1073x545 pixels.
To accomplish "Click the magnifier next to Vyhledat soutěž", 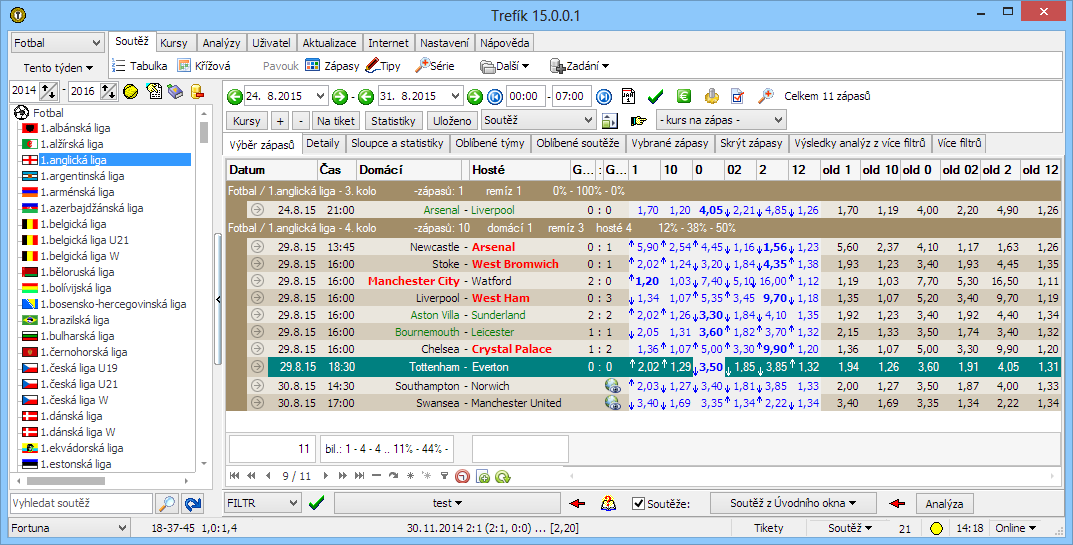I will (167, 504).
